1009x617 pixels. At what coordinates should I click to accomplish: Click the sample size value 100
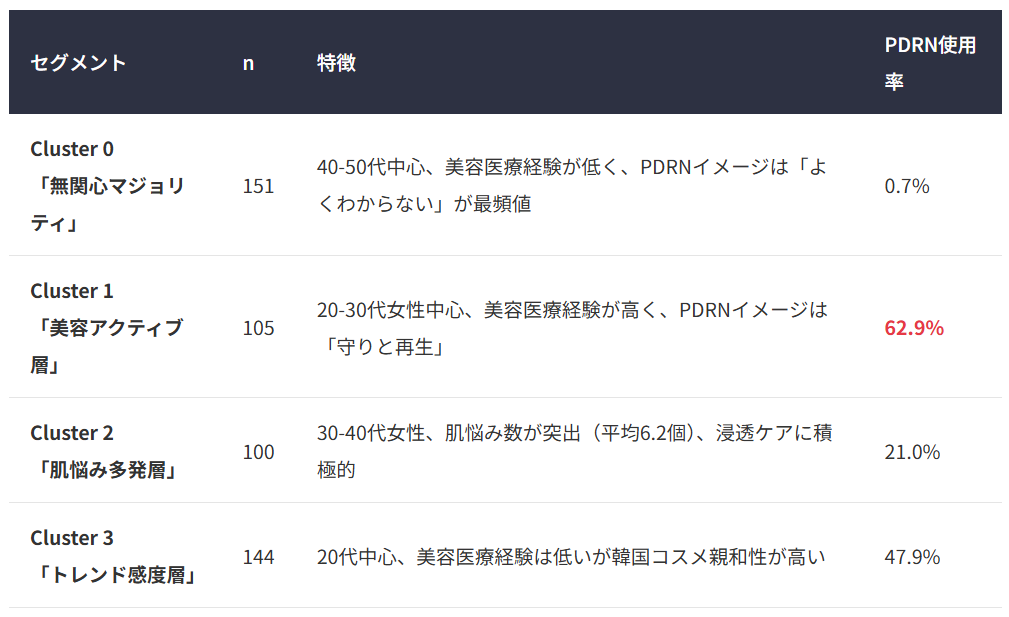(258, 452)
